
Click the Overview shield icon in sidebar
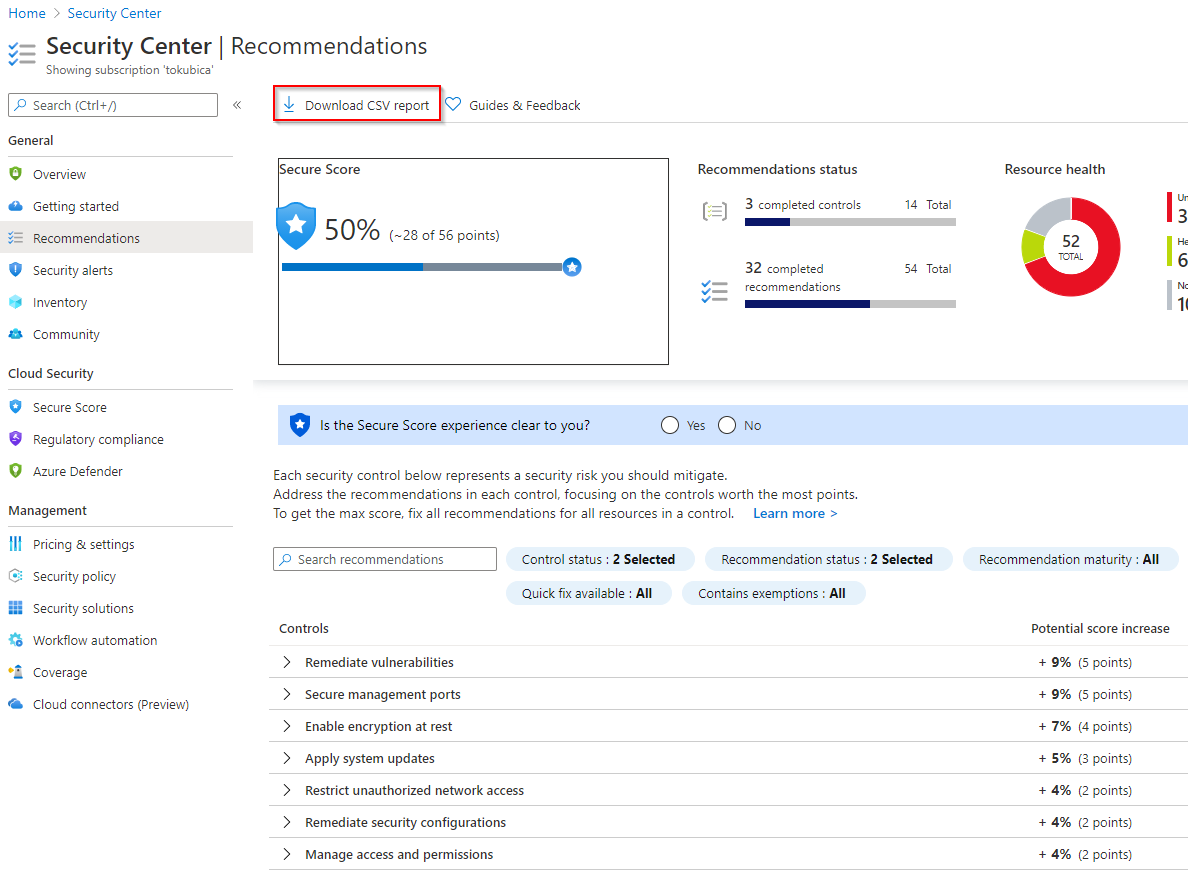[x=15, y=174]
